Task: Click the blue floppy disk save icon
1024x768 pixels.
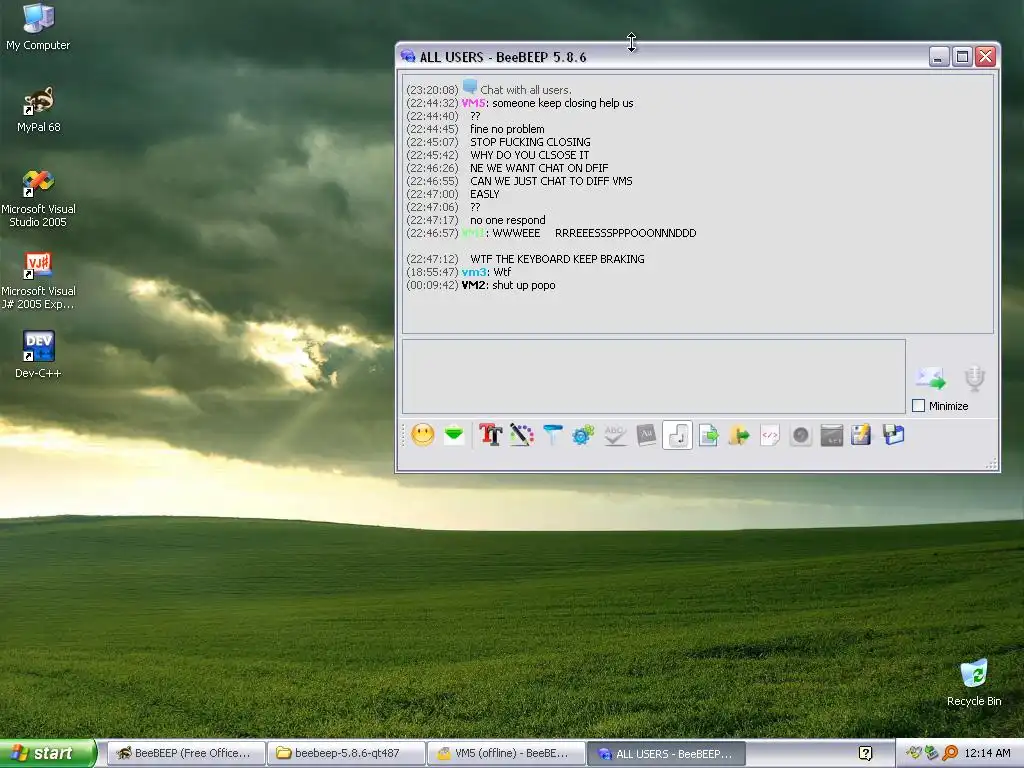Action: coord(893,435)
